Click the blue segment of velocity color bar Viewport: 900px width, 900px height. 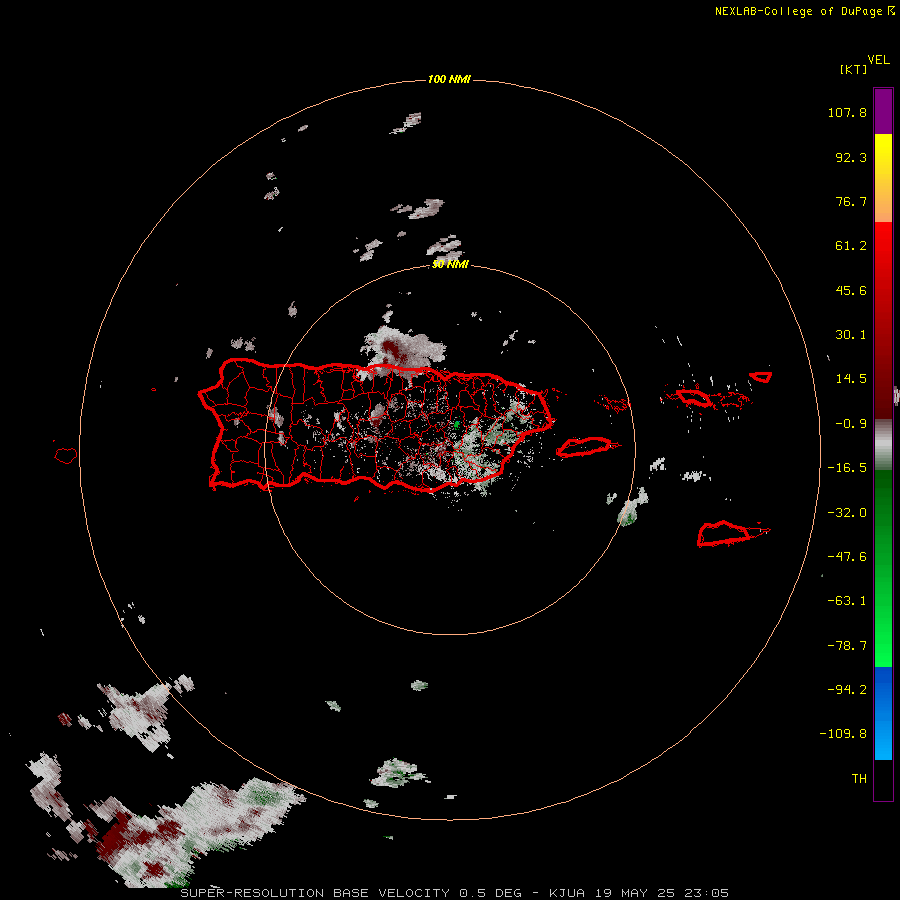883,713
